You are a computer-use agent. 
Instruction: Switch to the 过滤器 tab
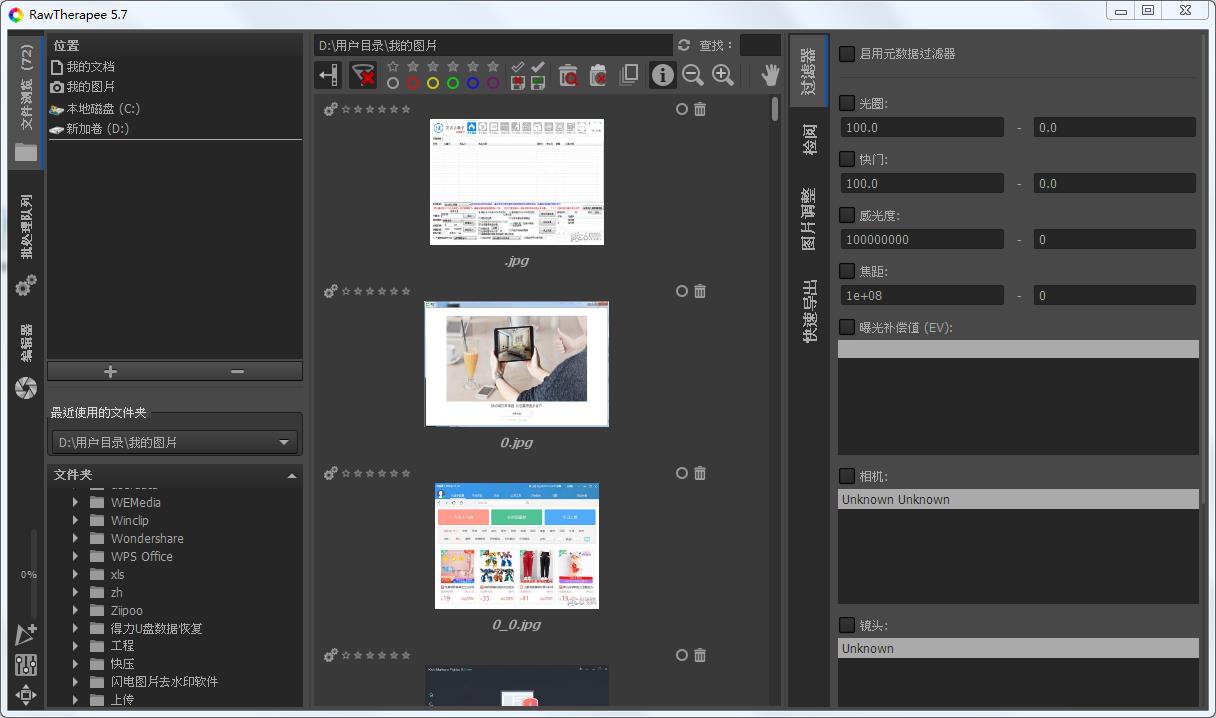(x=809, y=70)
